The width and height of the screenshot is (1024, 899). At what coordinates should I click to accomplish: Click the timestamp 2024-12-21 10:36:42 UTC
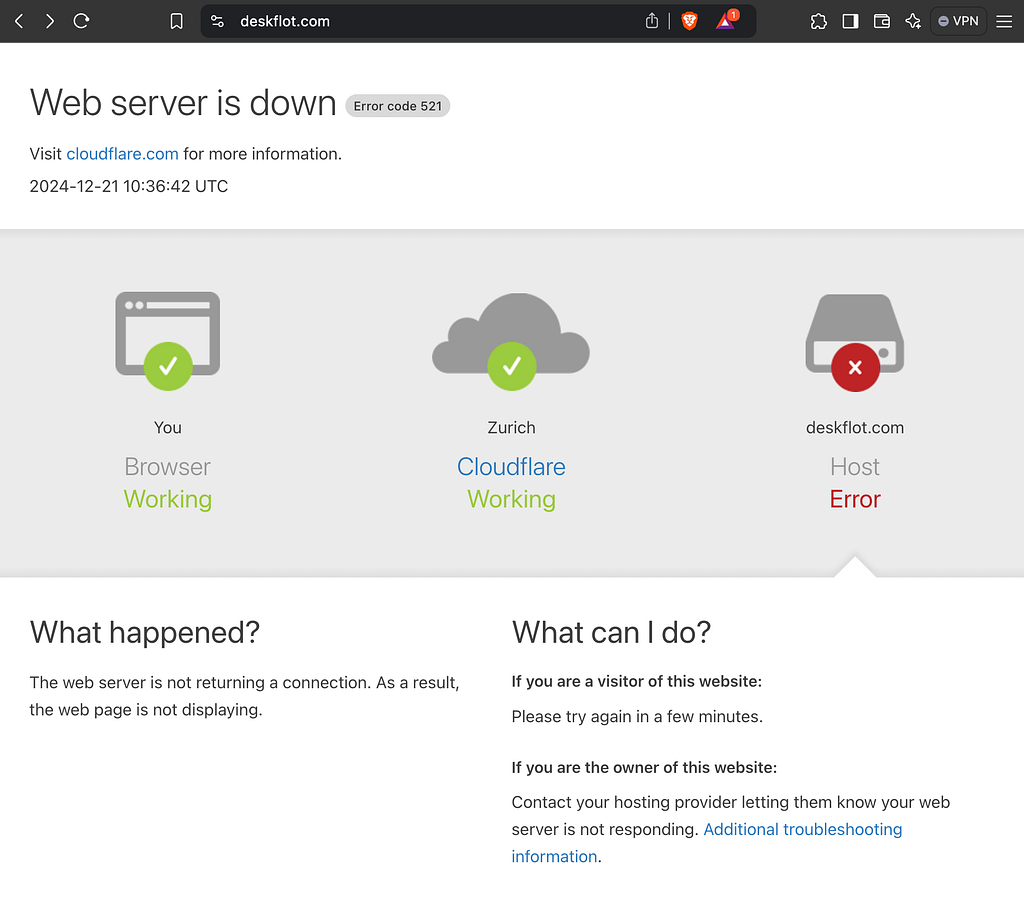pyautogui.click(x=129, y=186)
